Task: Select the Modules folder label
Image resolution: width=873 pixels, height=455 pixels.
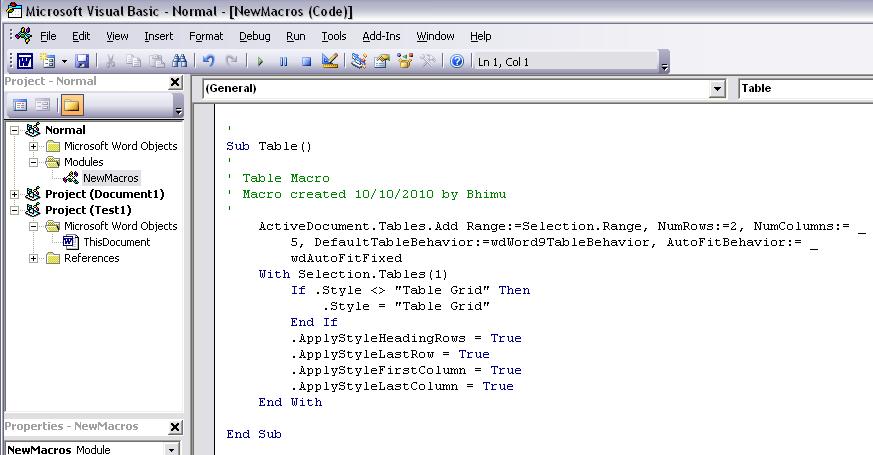Action: point(84,162)
